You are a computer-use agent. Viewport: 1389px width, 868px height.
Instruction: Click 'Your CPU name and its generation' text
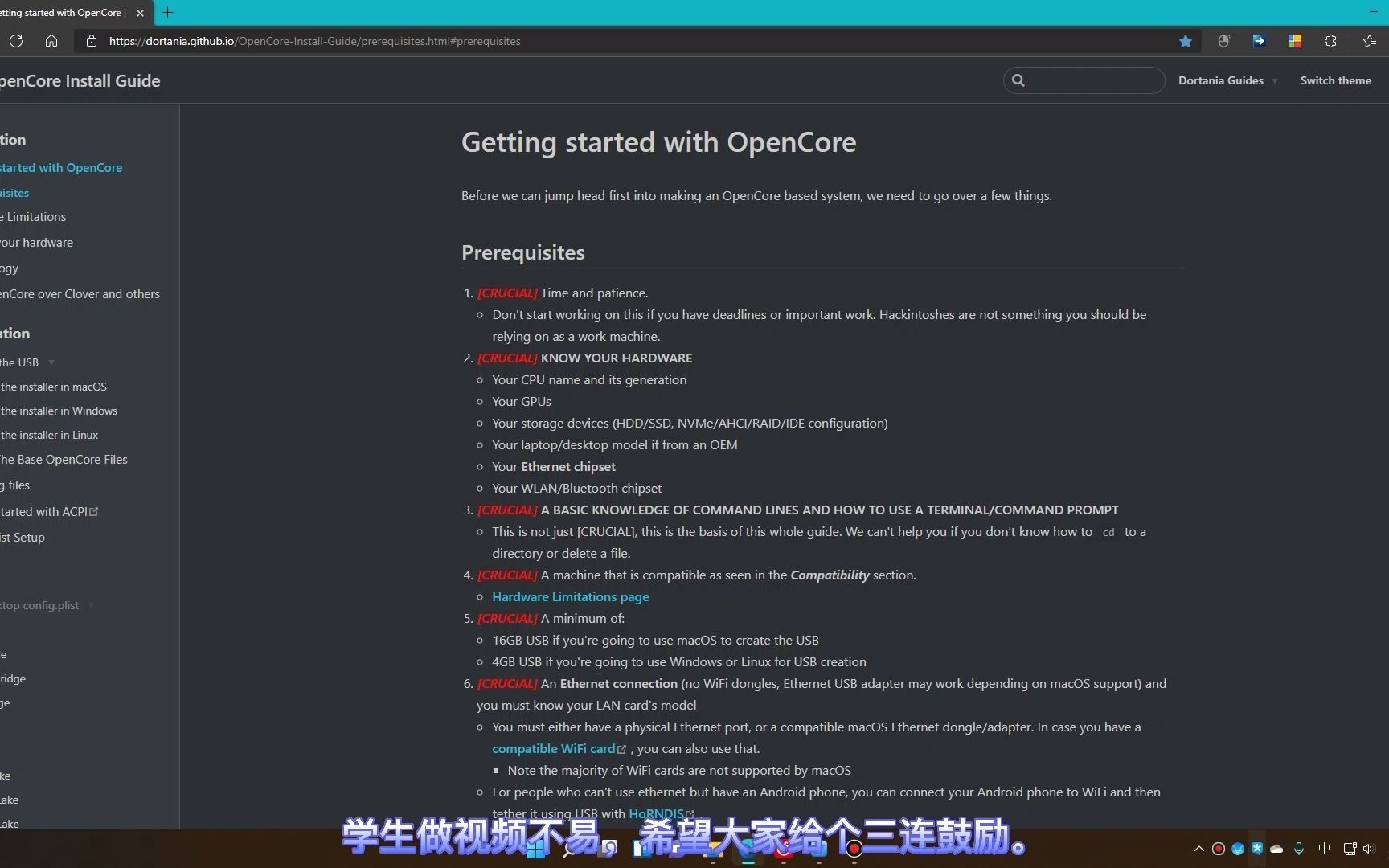(x=589, y=379)
